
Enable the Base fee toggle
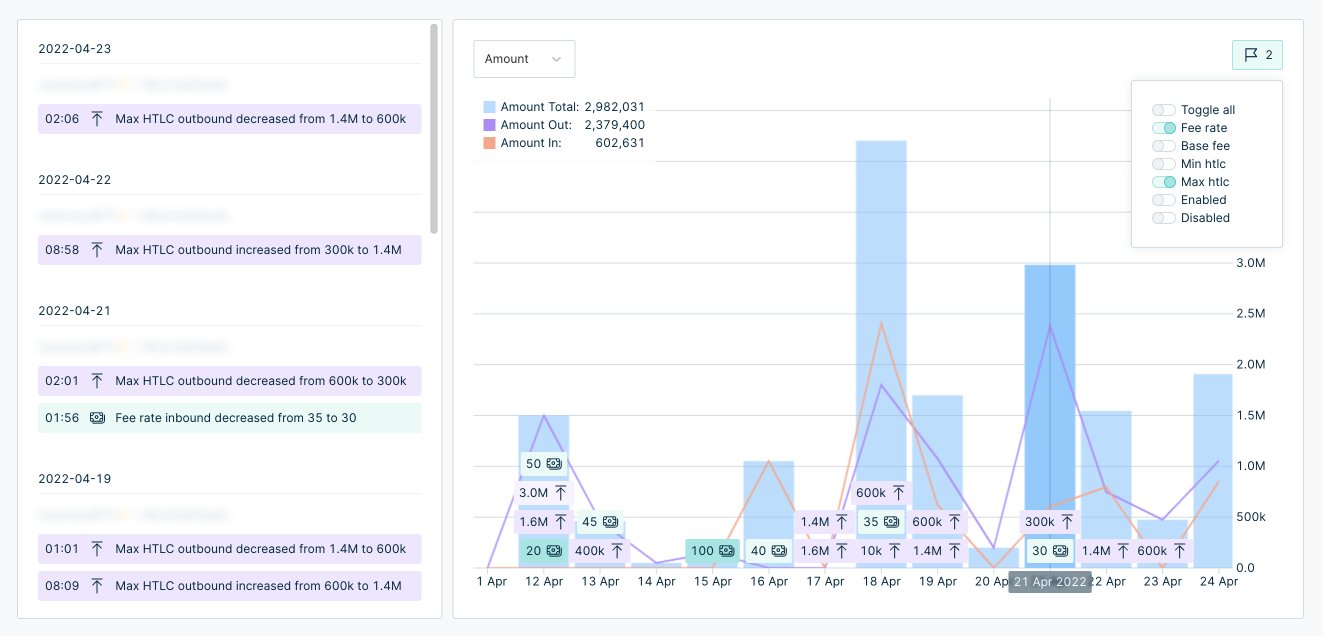tap(1163, 146)
